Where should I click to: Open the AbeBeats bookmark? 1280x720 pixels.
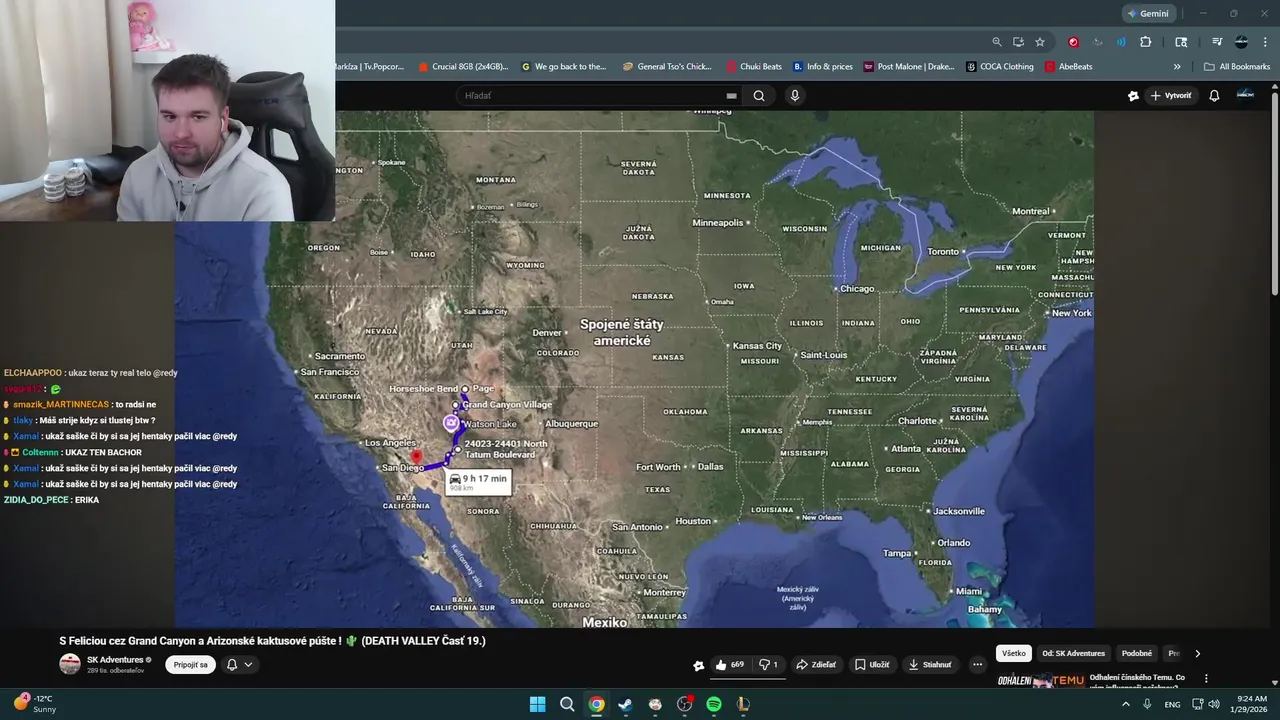tap(1069, 67)
